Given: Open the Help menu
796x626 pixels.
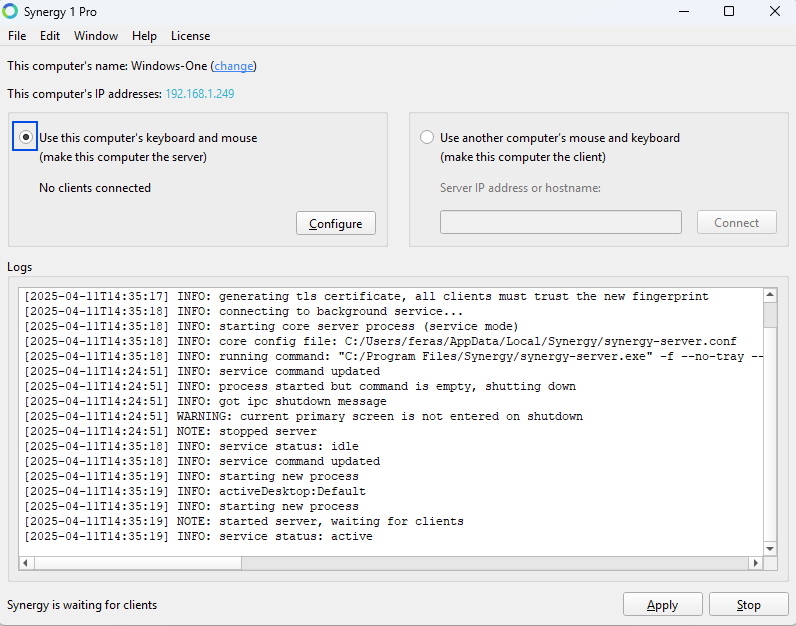Looking at the screenshot, I should coord(144,36).
